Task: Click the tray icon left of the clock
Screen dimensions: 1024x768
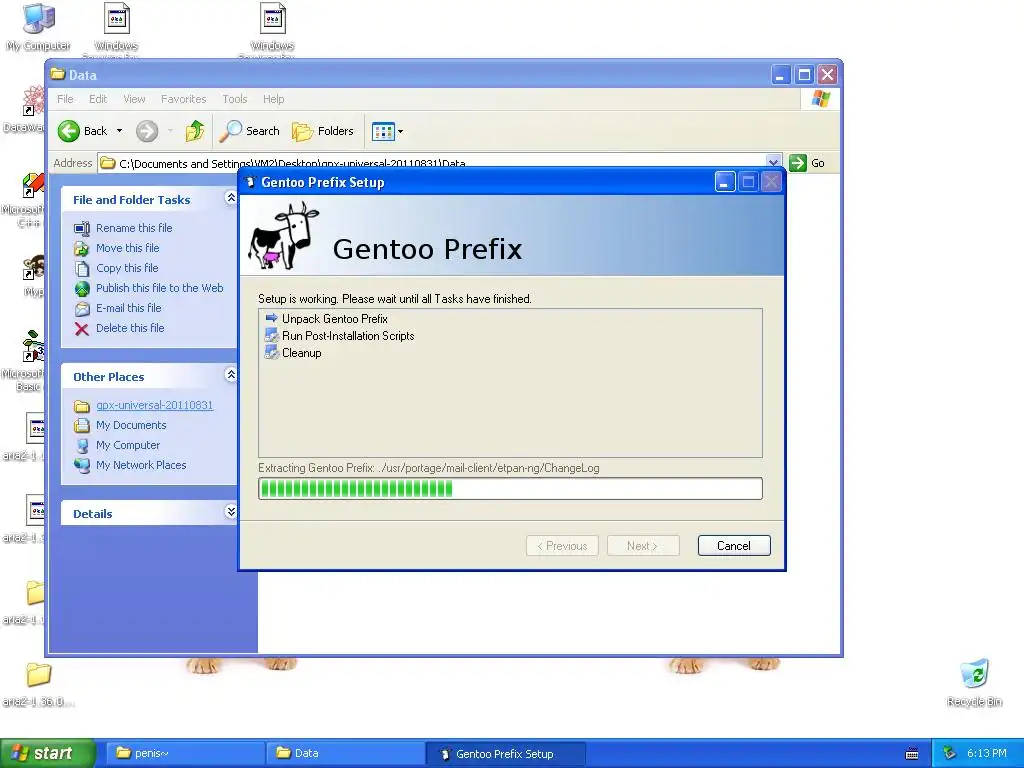Action: 949,754
